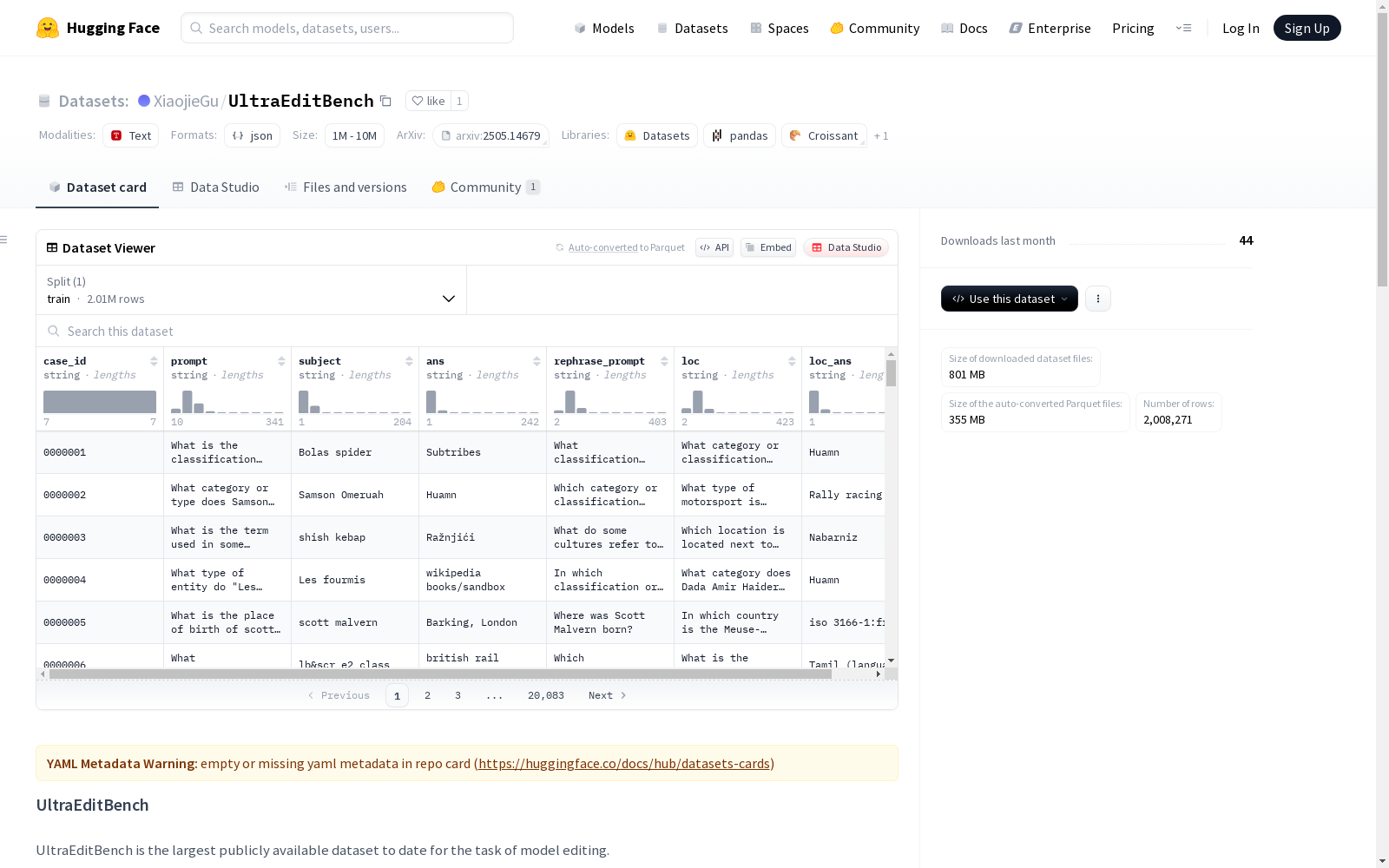
Task: Sort by the case_id column icon
Action: pyautogui.click(x=154, y=361)
